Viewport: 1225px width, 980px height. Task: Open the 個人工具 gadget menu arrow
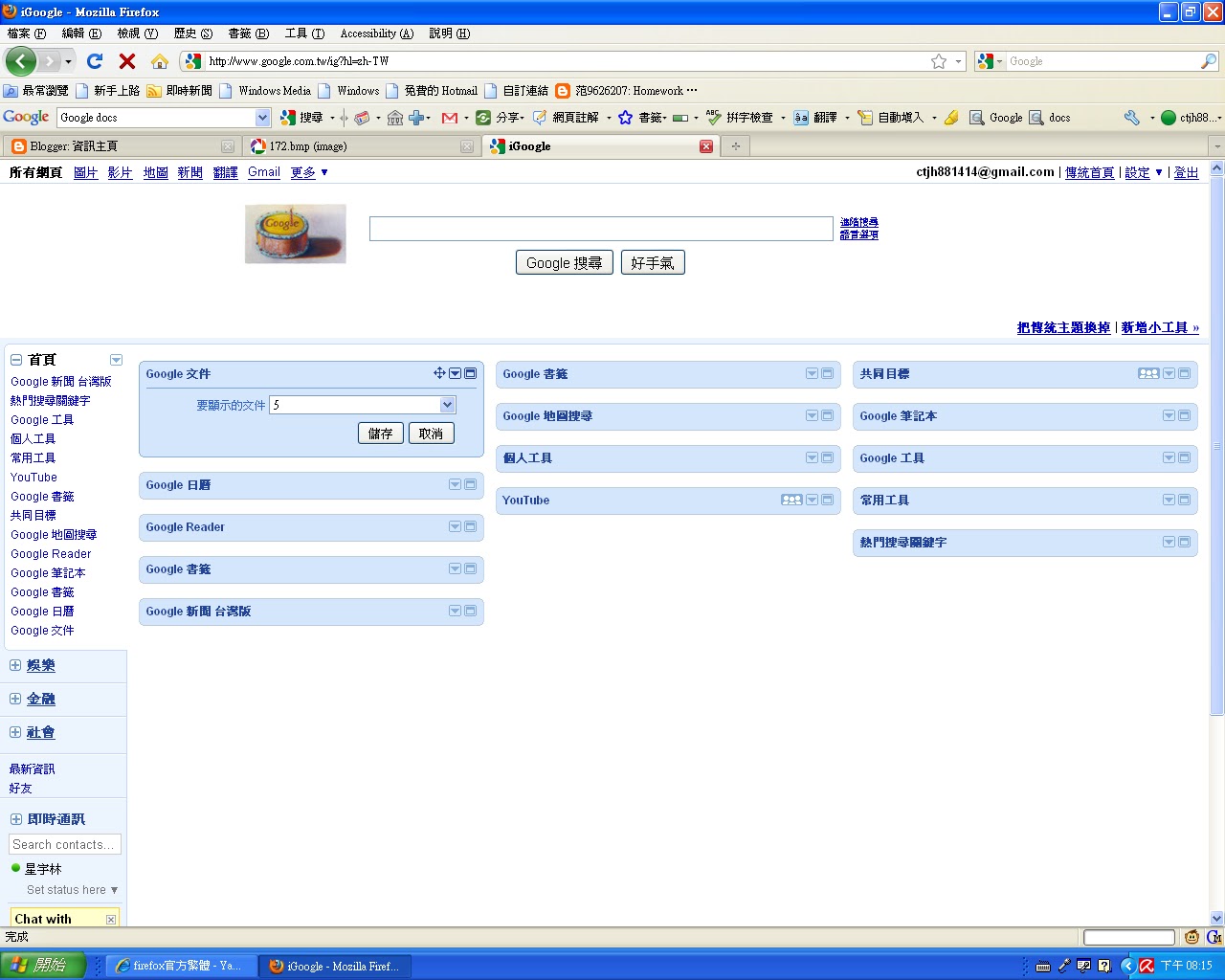click(813, 457)
